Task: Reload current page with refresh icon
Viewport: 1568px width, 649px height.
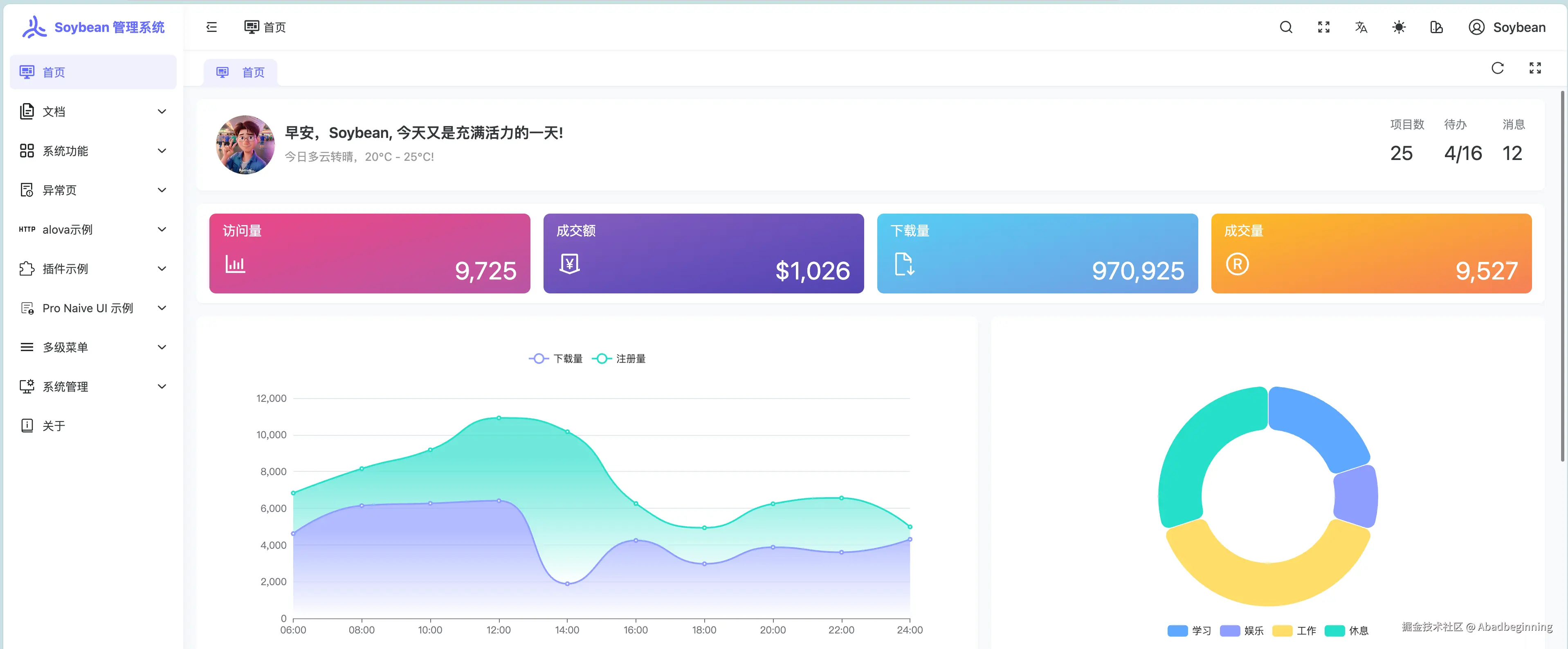Action: pyautogui.click(x=1497, y=68)
